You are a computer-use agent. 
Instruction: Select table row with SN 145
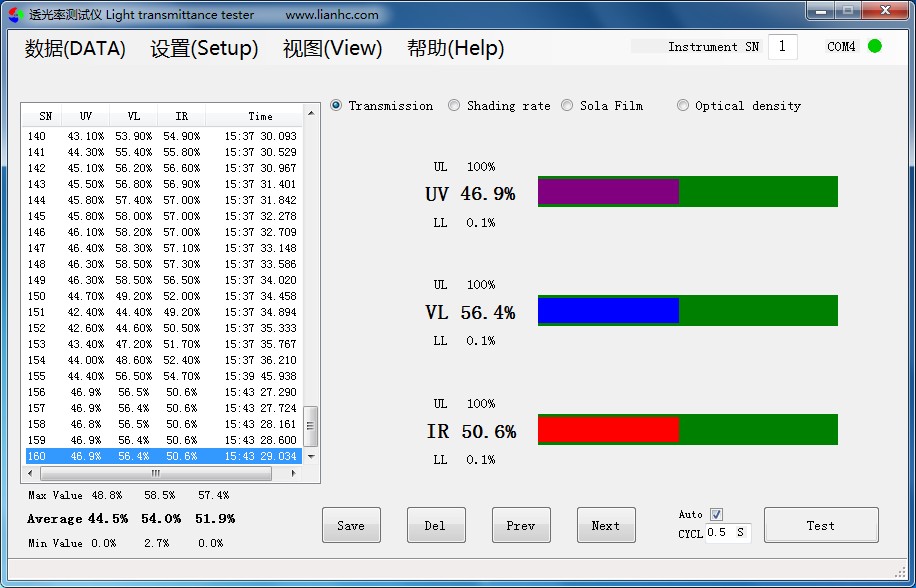(x=163, y=216)
